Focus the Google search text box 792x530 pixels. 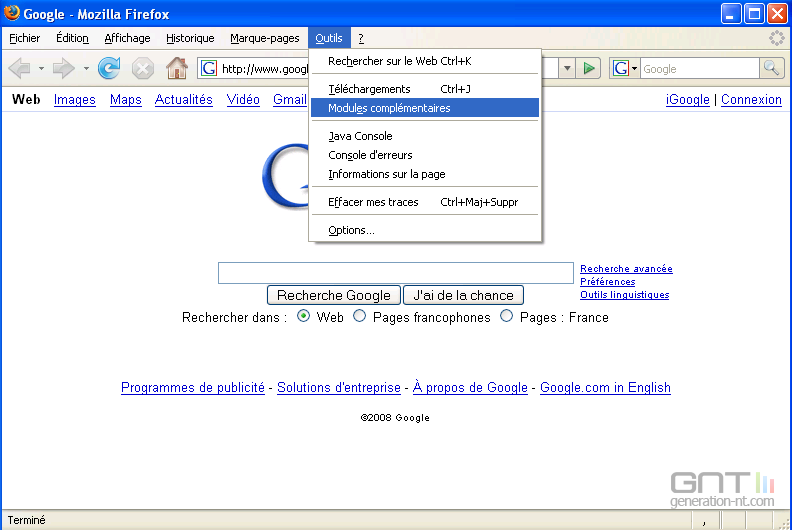pos(395,273)
